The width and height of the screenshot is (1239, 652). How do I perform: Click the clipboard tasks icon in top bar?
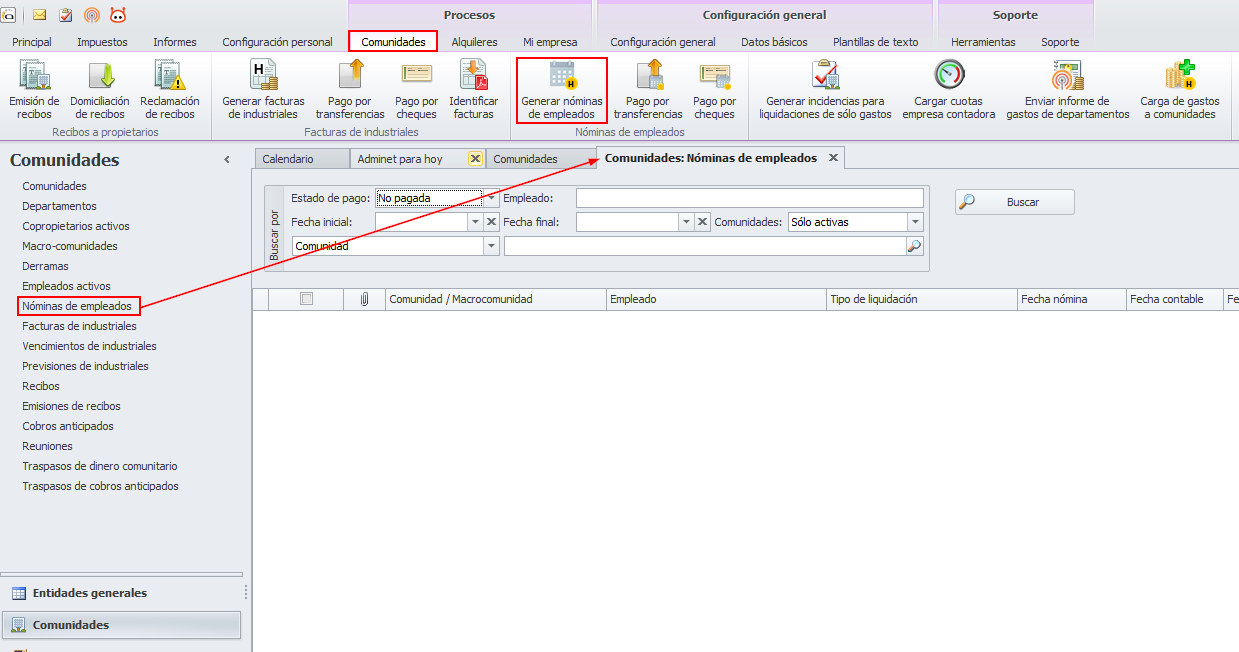click(66, 15)
